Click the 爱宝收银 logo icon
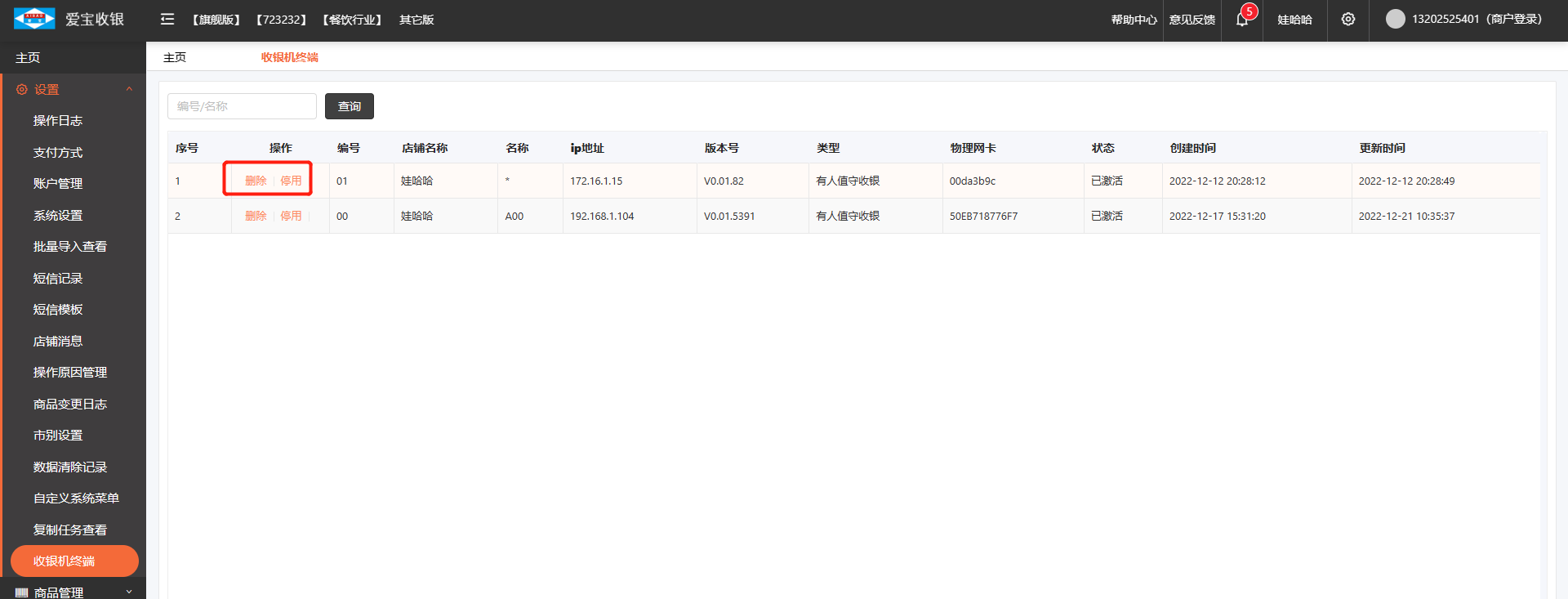The height and width of the screenshot is (599, 1568). click(34, 19)
